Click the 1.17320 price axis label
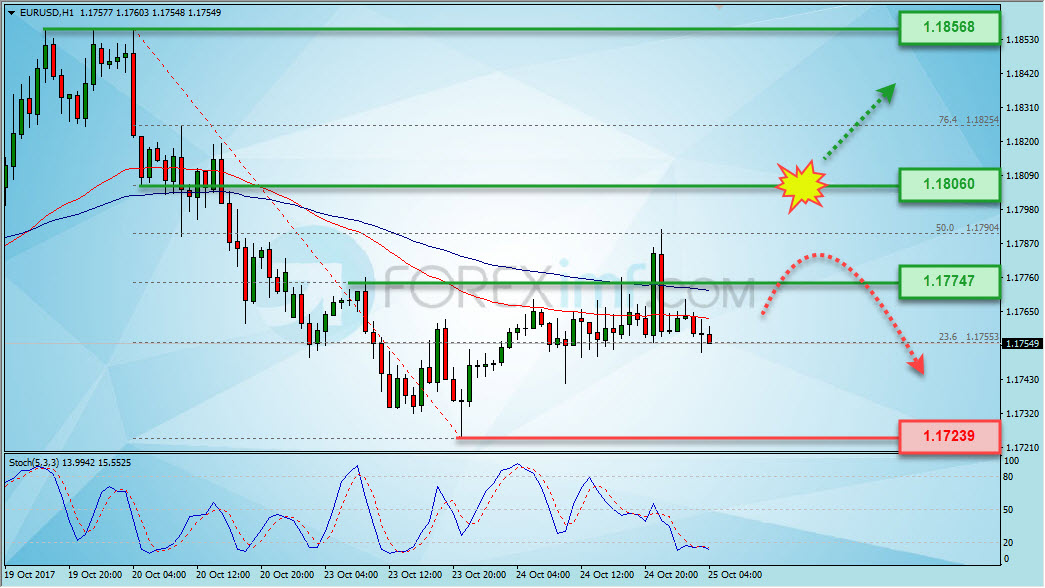The height and width of the screenshot is (588, 1045). point(1022,413)
